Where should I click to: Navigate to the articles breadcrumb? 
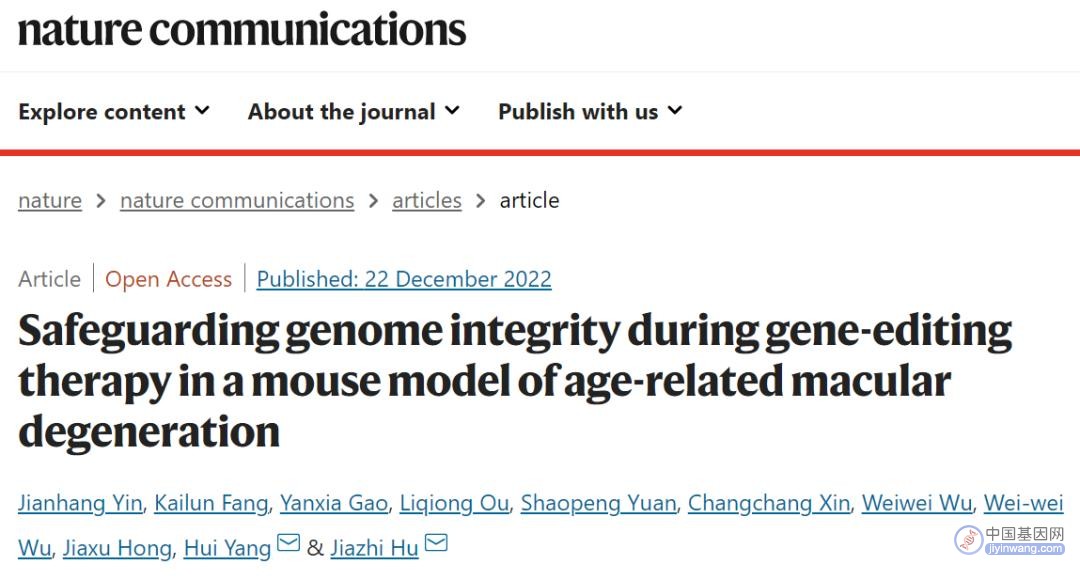point(426,200)
